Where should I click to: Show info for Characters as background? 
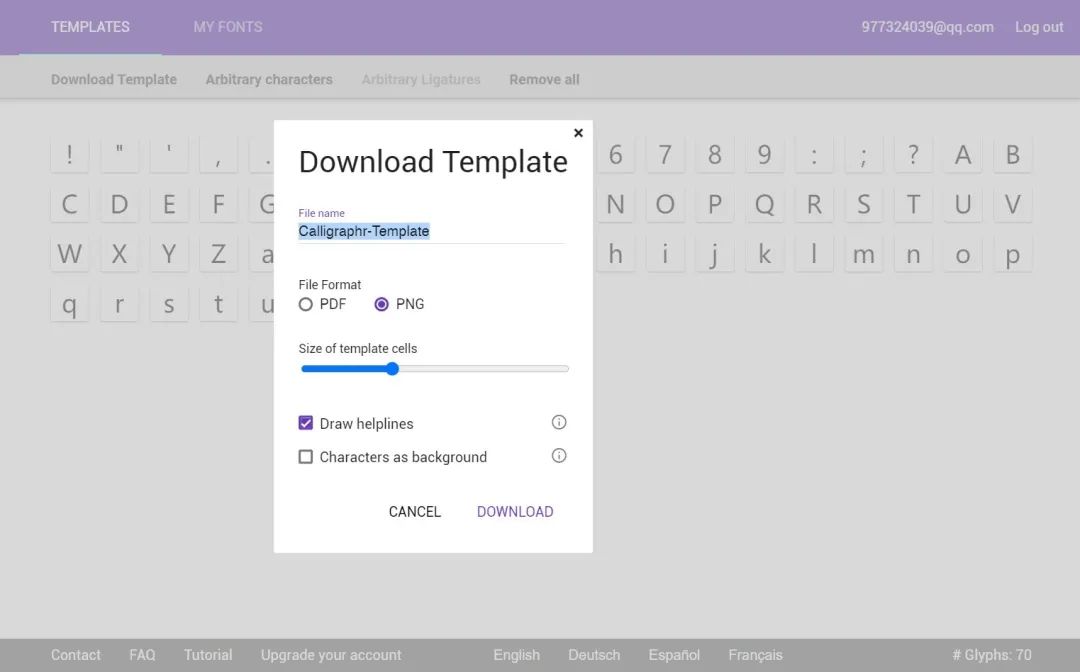pyautogui.click(x=559, y=455)
